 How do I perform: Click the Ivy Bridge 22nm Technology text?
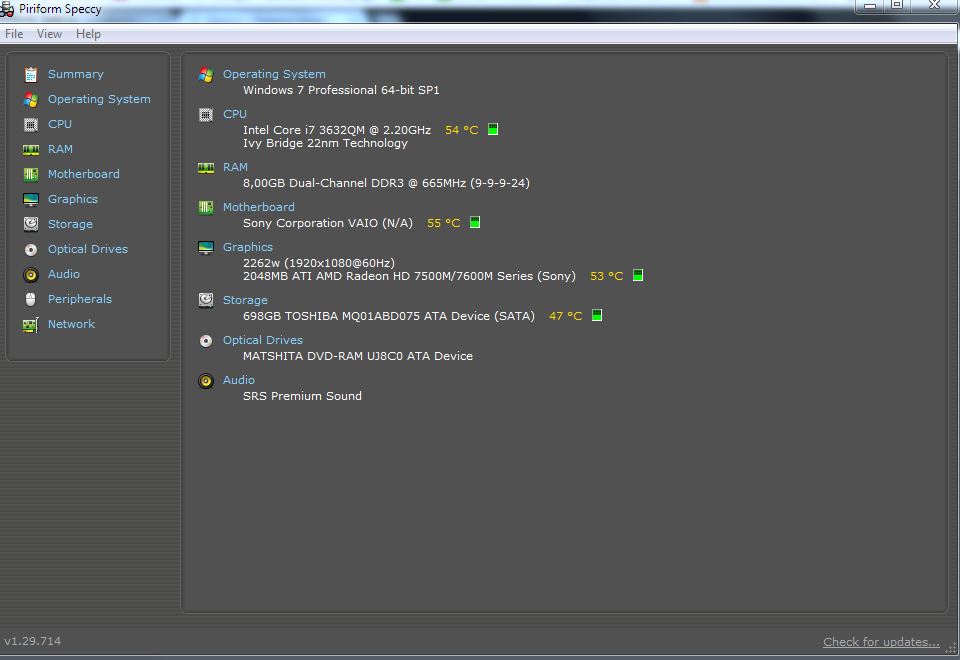tap(325, 143)
